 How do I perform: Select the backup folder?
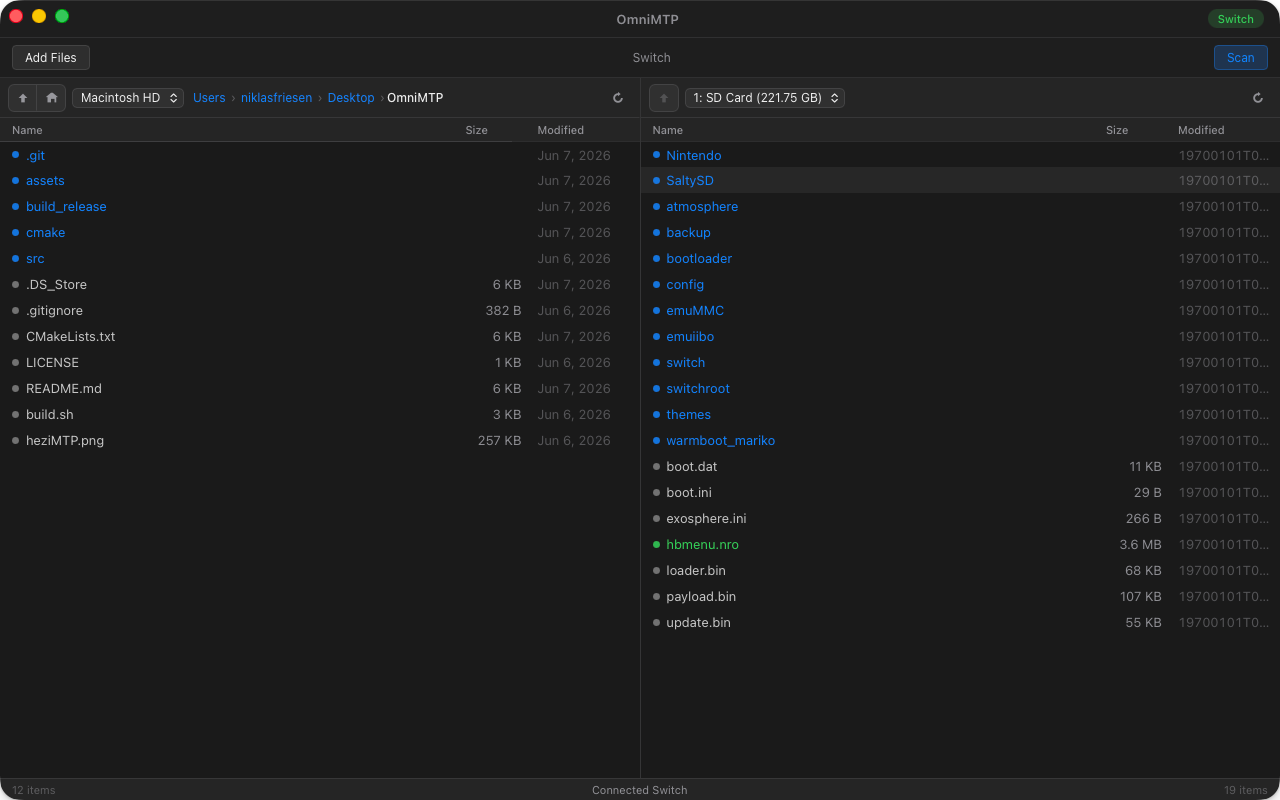tap(960, 233)
